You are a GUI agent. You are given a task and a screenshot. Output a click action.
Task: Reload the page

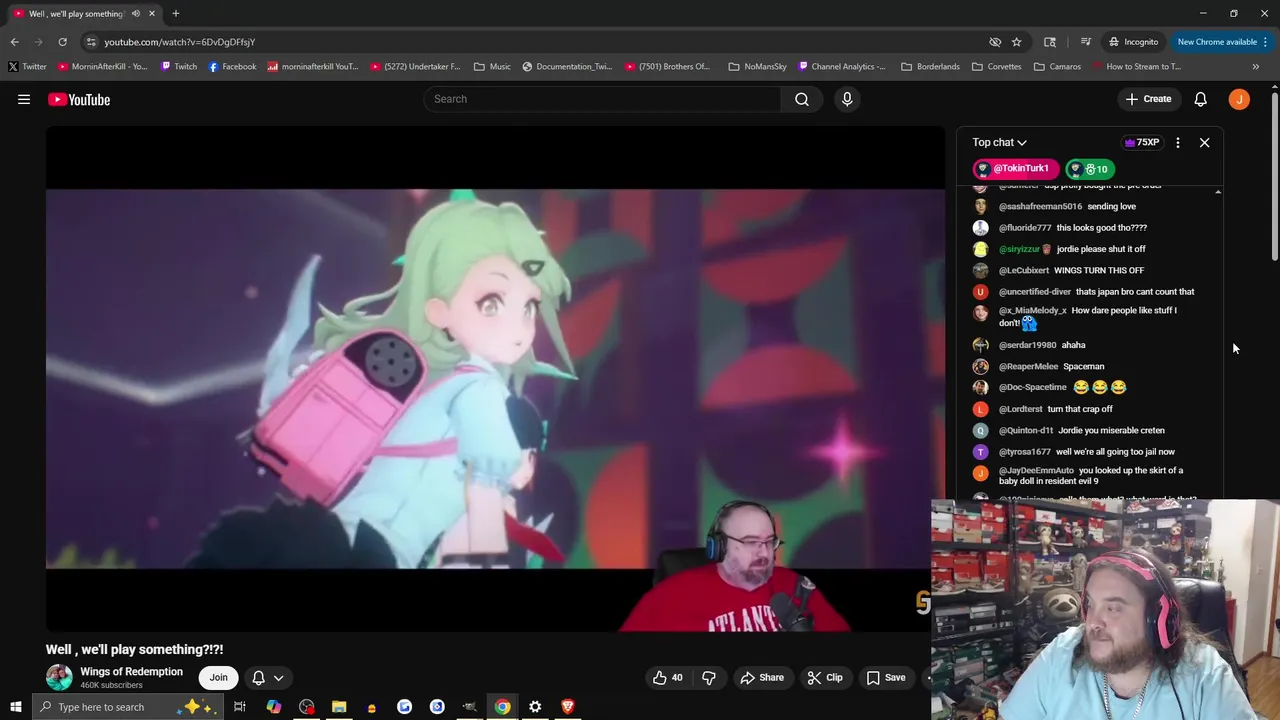tap(62, 42)
